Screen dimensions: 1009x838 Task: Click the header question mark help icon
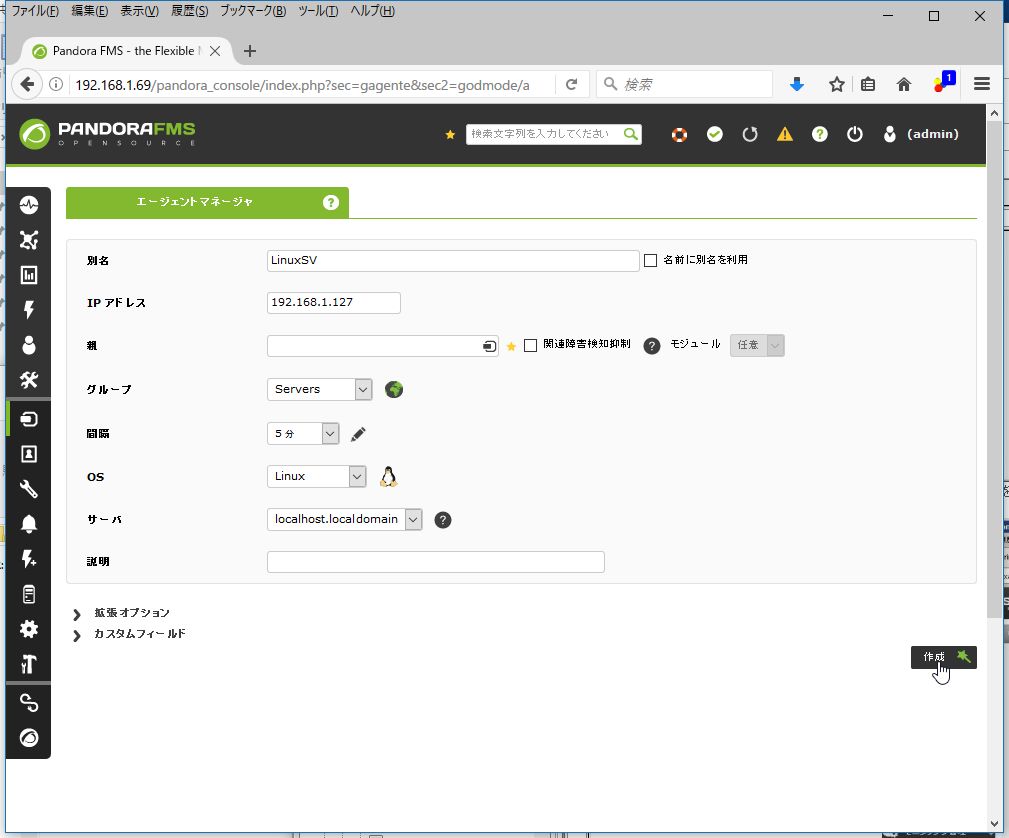click(x=820, y=134)
